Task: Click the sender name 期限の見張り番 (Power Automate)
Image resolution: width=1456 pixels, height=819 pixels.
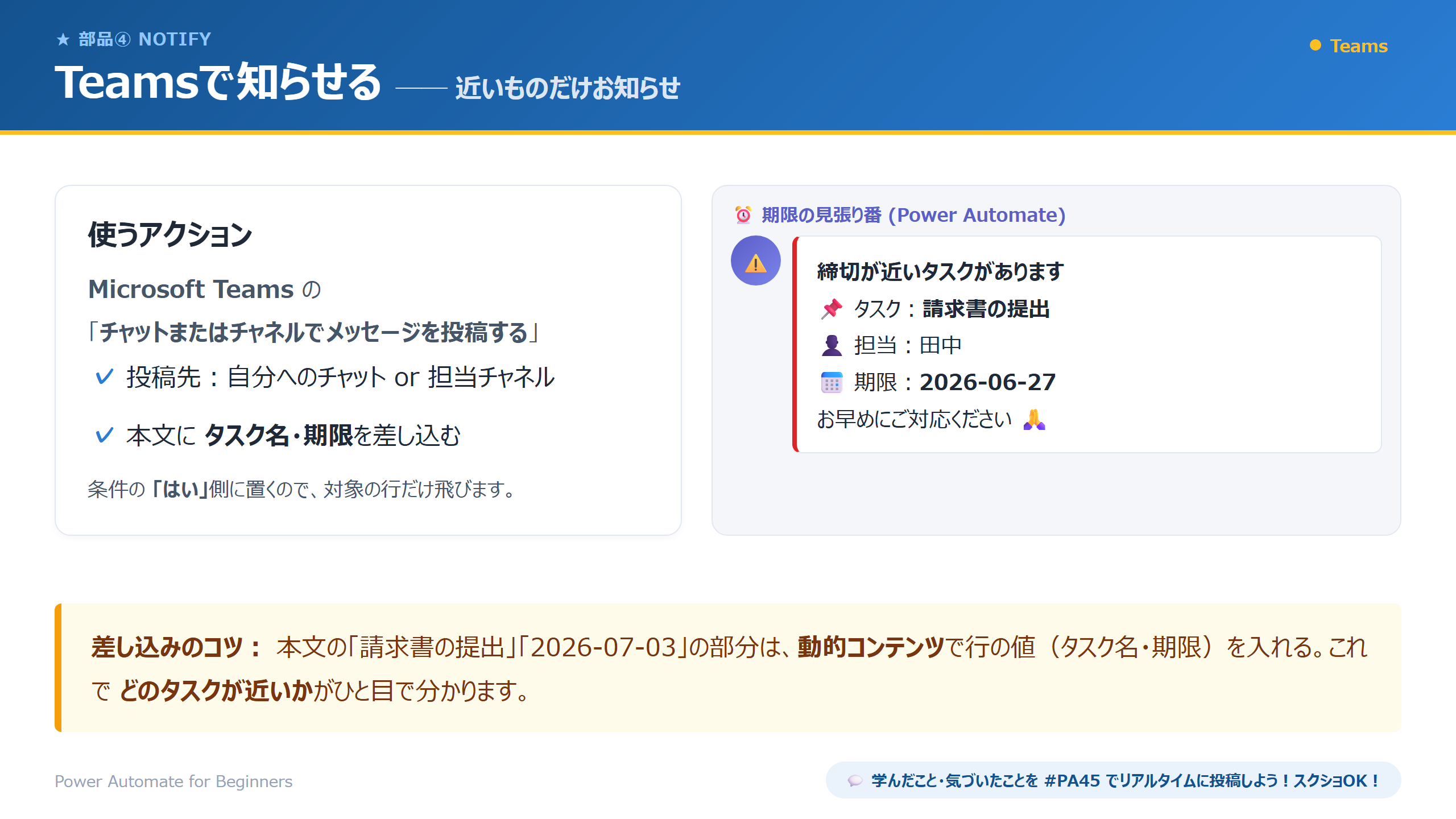Action: click(913, 215)
